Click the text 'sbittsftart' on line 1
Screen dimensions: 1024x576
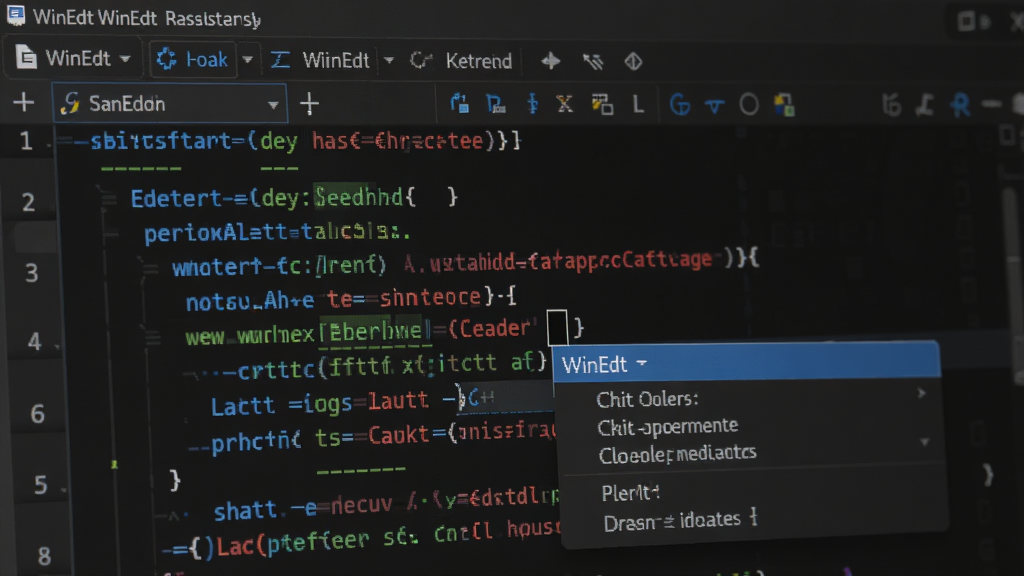[x=161, y=141]
